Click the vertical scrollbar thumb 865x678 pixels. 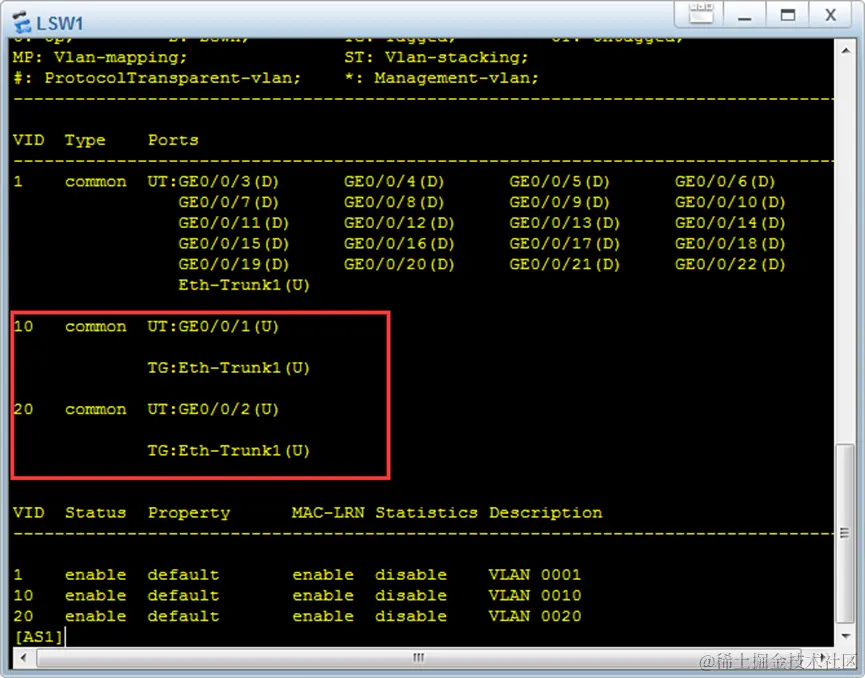[x=846, y=533]
